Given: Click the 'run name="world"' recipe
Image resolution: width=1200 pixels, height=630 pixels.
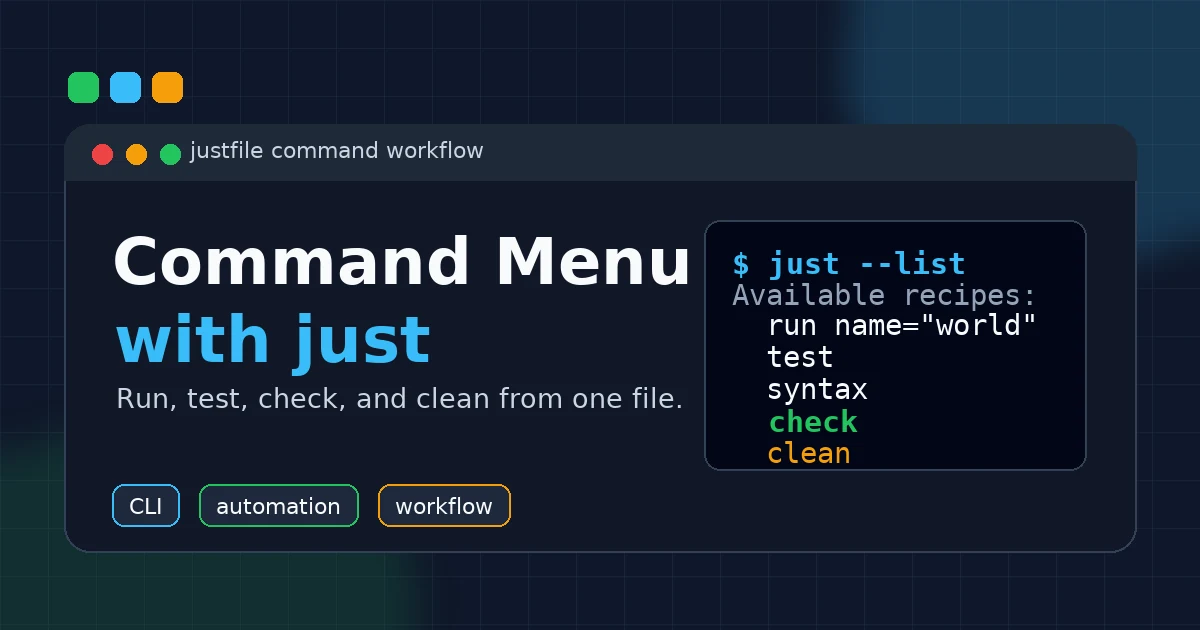Looking at the screenshot, I should click(x=902, y=326).
